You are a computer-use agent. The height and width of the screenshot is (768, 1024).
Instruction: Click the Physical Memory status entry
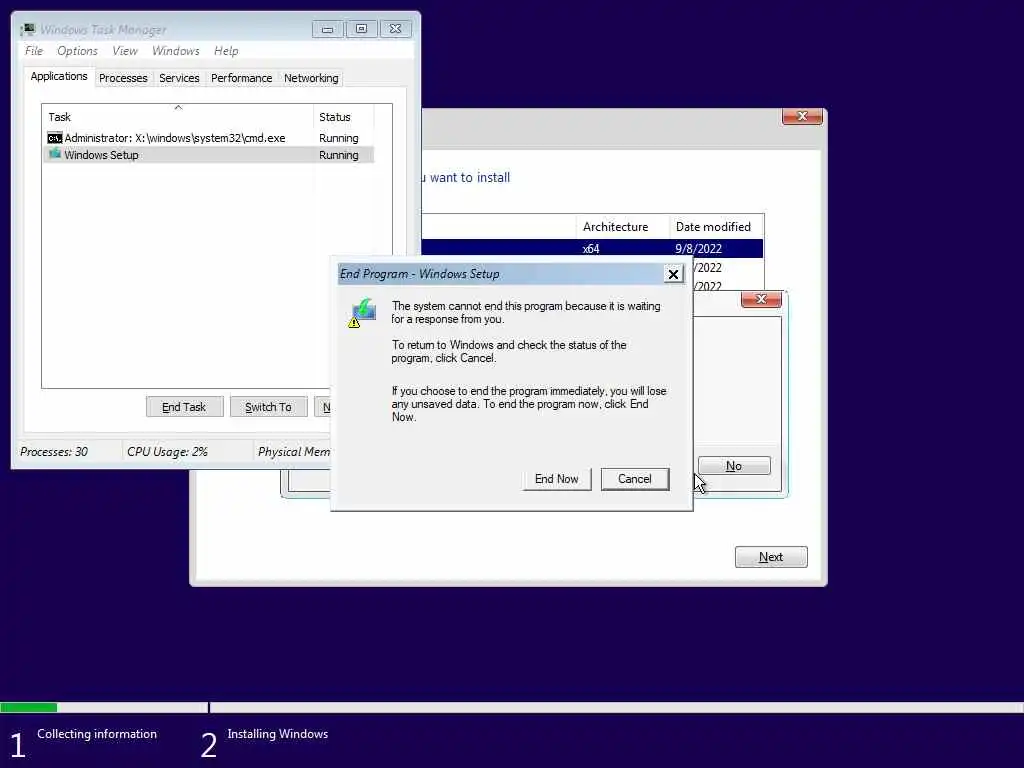click(x=293, y=451)
